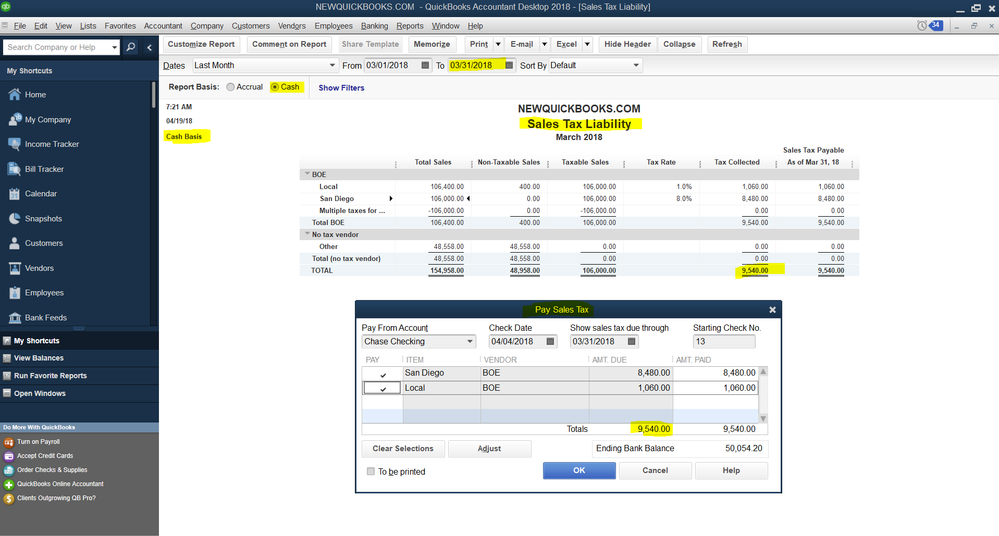
Task: Open the Calendar shortcut
Action: 41,193
